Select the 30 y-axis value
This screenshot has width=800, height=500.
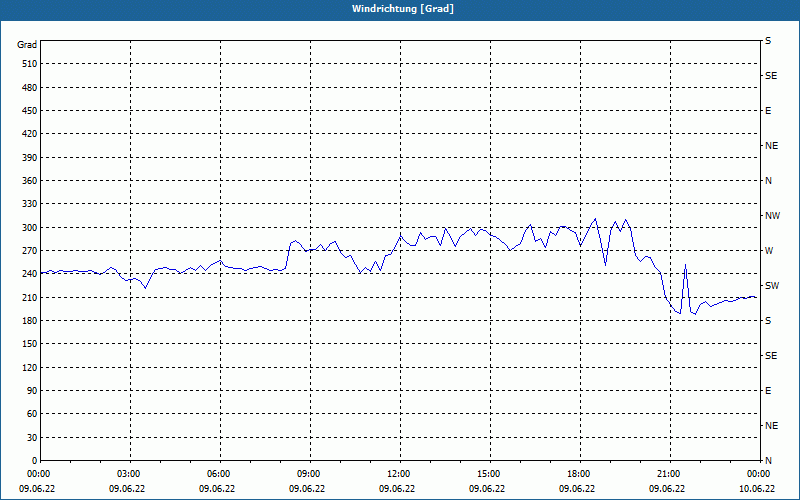click(32, 437)
